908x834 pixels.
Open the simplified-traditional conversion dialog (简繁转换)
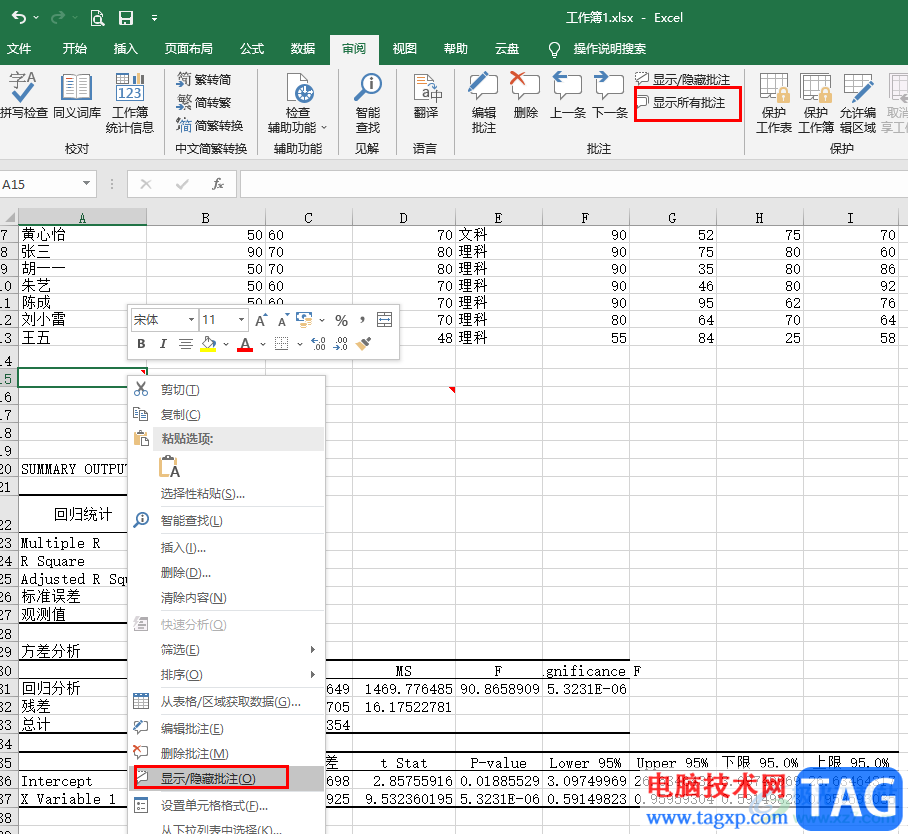[x=210, y=126]
